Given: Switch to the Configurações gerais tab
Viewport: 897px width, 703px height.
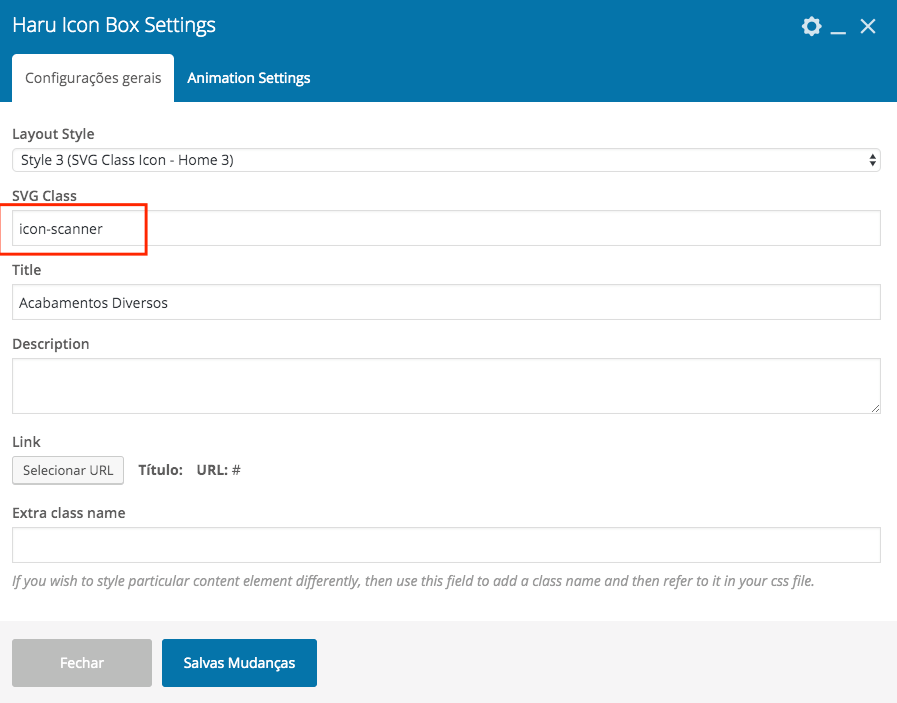Looking at the screenshot, I should [x=93, y=78].
